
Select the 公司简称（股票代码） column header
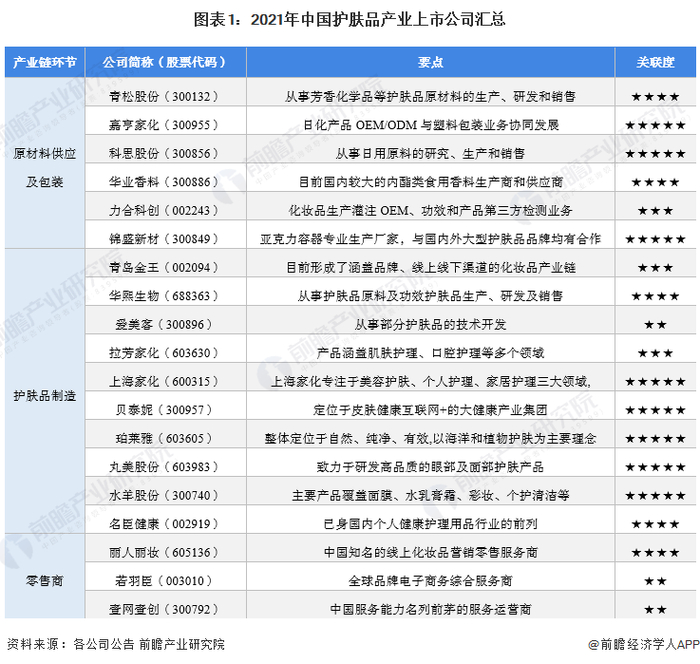tap(165, 62)
